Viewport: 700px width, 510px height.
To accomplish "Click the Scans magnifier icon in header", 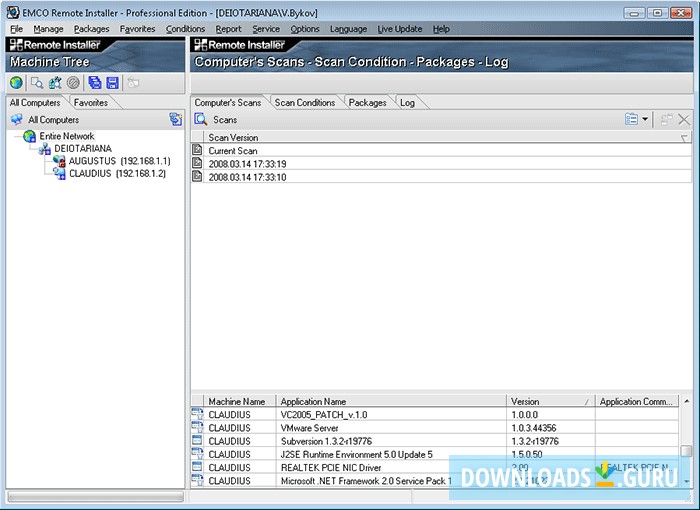I will pyautogui.click(x=200, y=119).
